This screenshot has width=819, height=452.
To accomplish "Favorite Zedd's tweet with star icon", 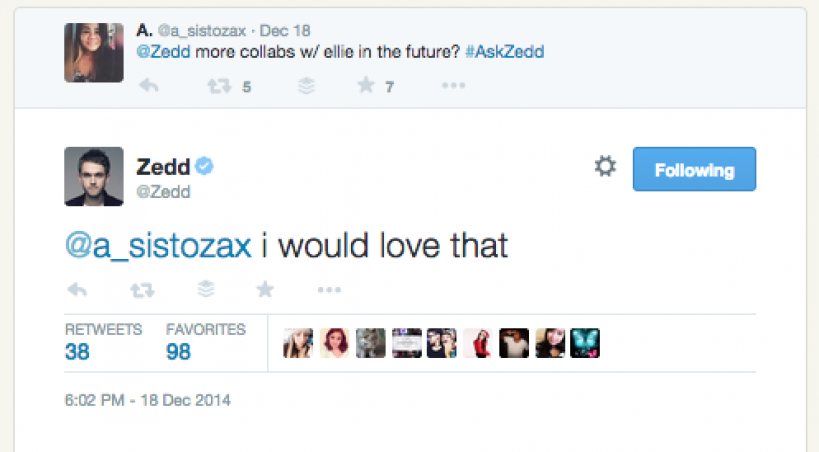I will coord(265,290).
